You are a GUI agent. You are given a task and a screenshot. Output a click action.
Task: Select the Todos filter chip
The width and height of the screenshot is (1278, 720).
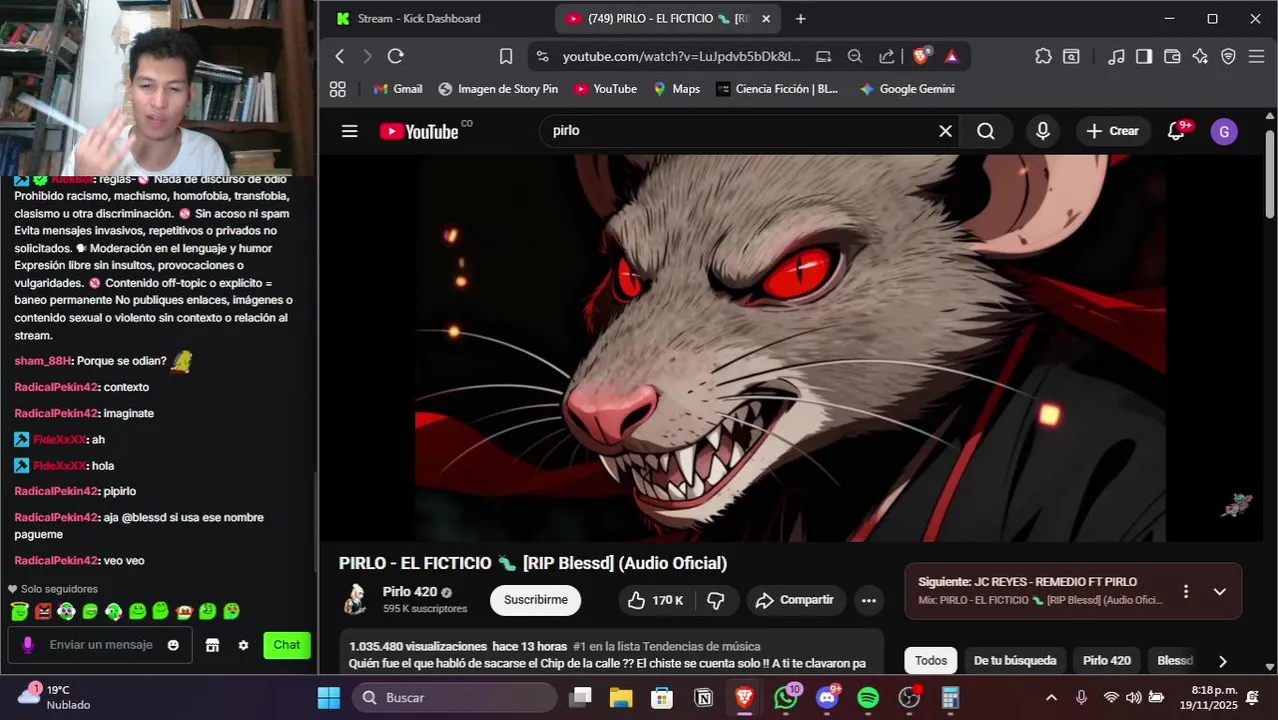pos(931,661)
